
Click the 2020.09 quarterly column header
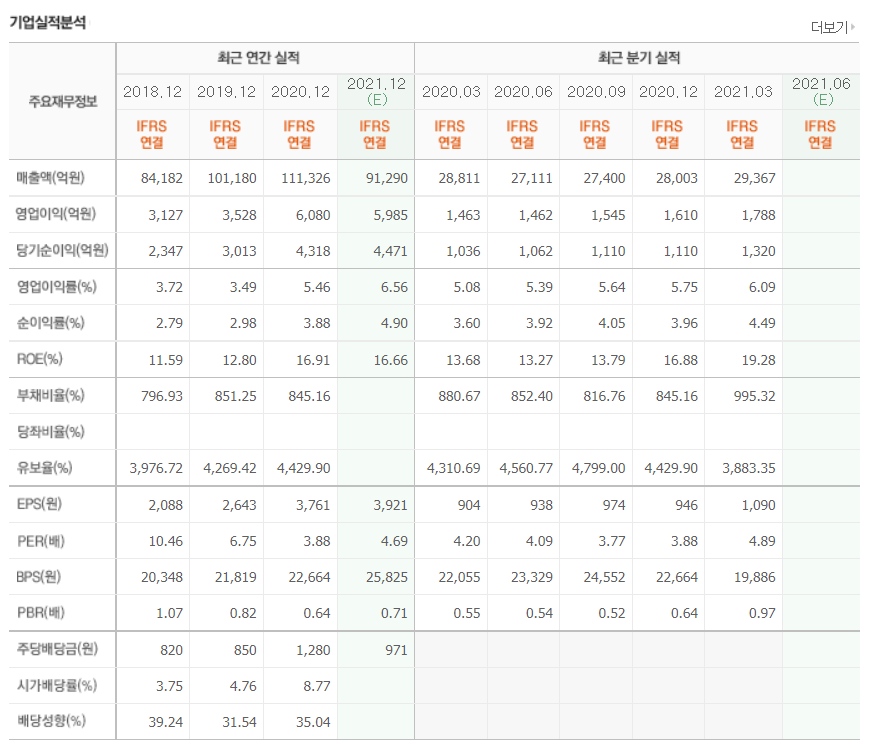tap(596, 92)
